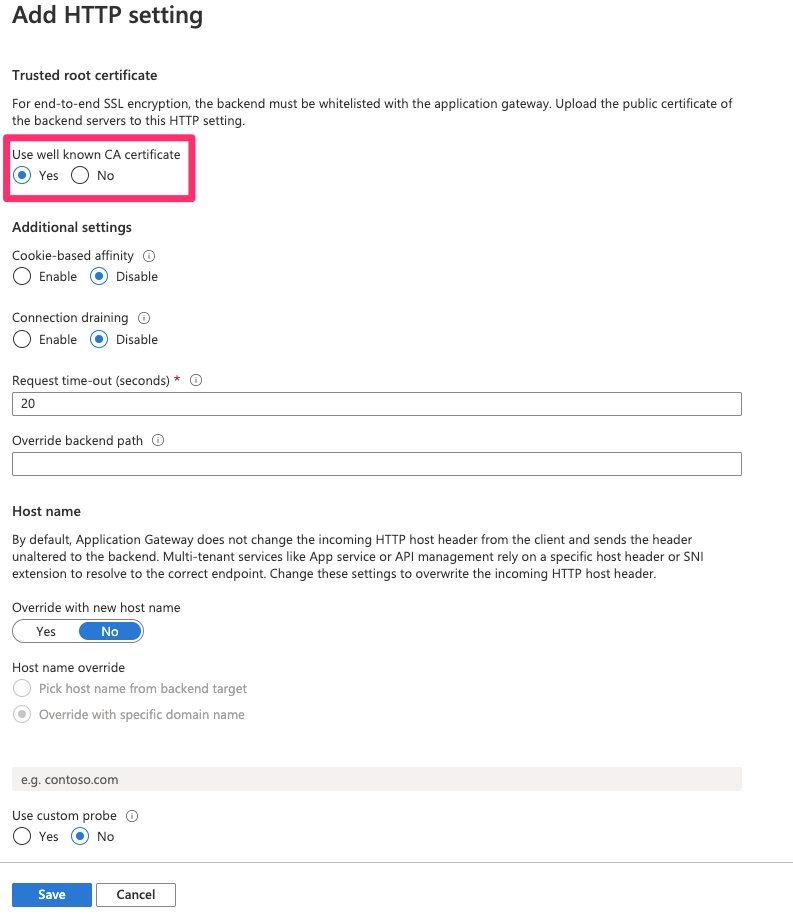Toggle Override with new host name to Yes

tap(46, 631)
